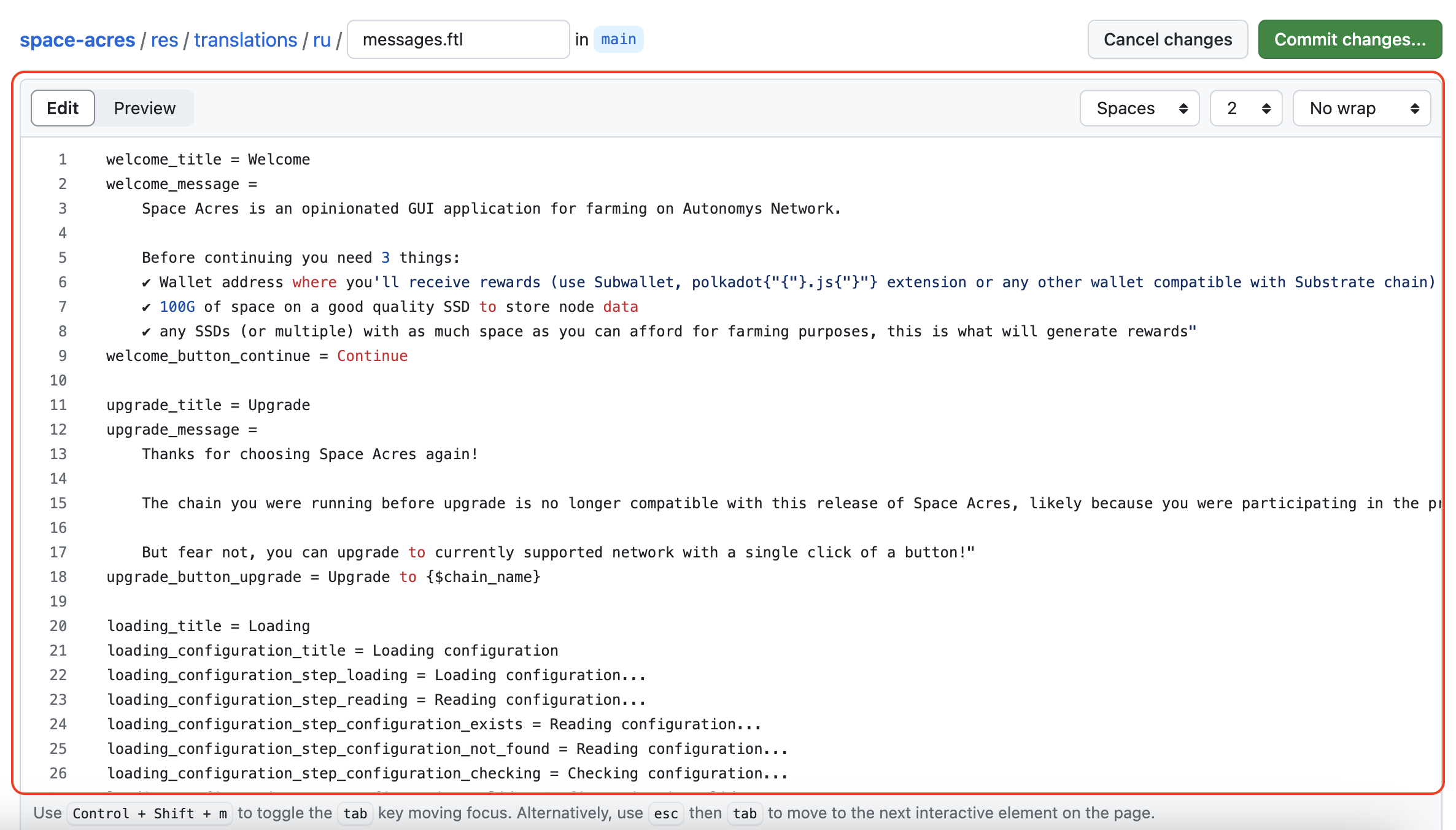
Task: Click line number 9 in gutter
Action: tap(62, 356)
